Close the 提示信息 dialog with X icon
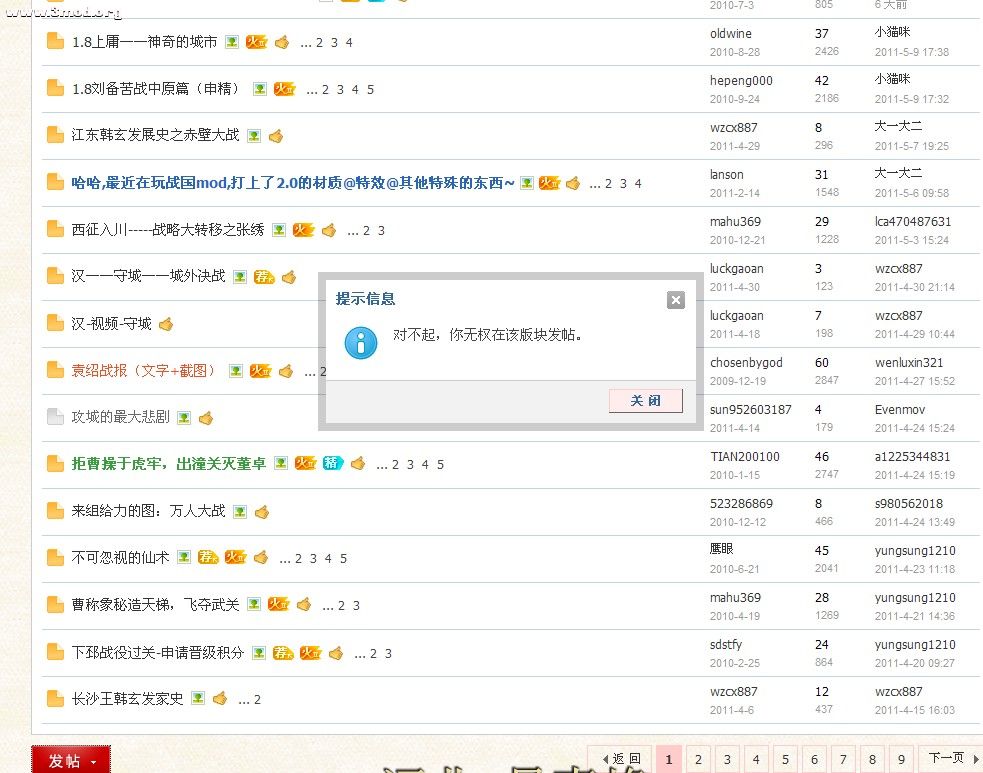Screen dimensions: 983x773 pos(676,300)
